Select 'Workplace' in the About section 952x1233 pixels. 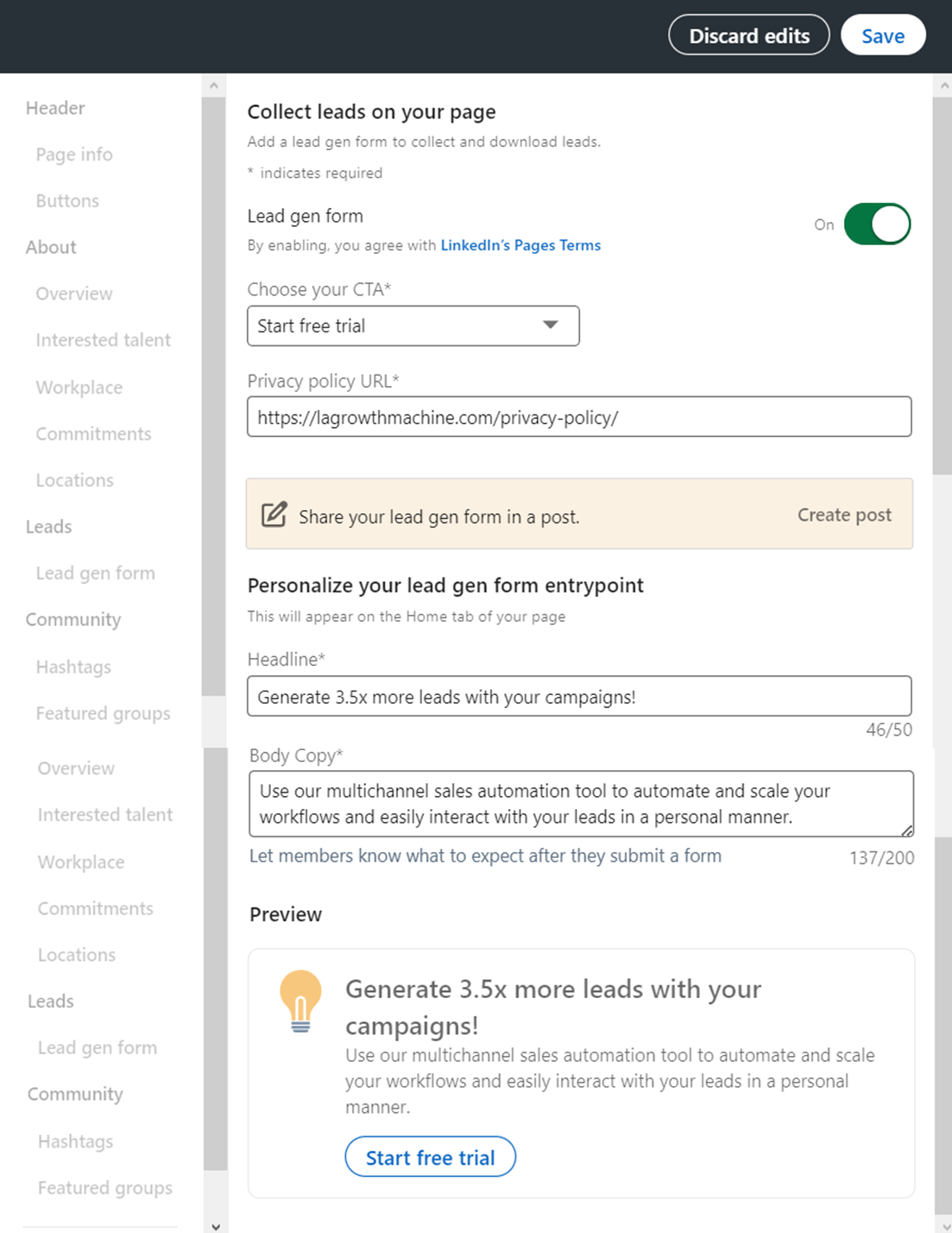79,387
